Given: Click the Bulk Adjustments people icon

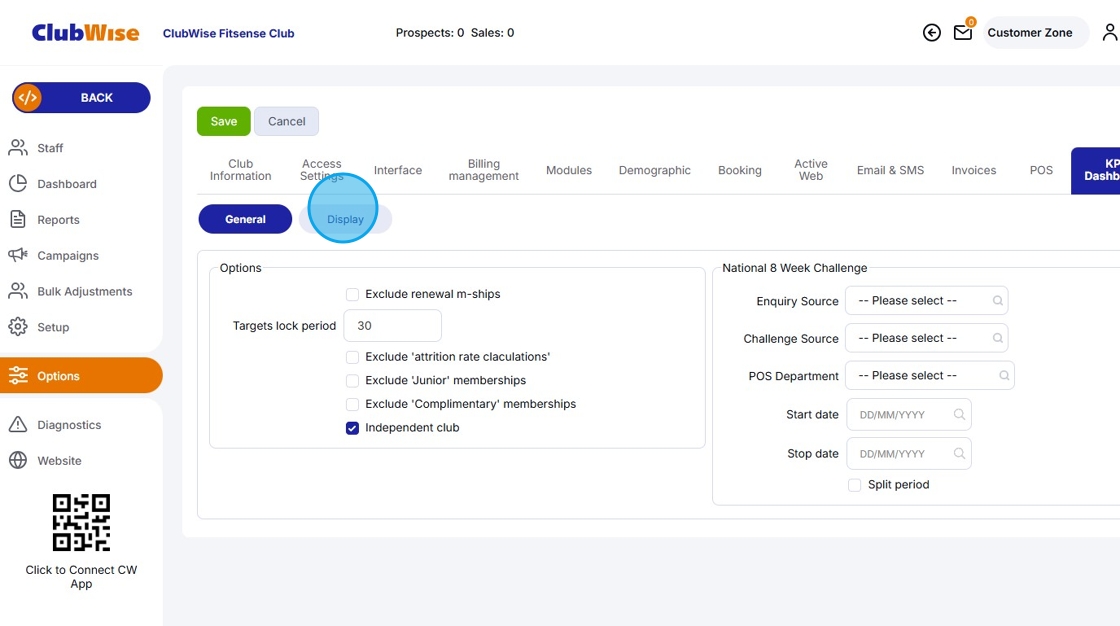Looking at the screenshot, I should tap(18, 291).
